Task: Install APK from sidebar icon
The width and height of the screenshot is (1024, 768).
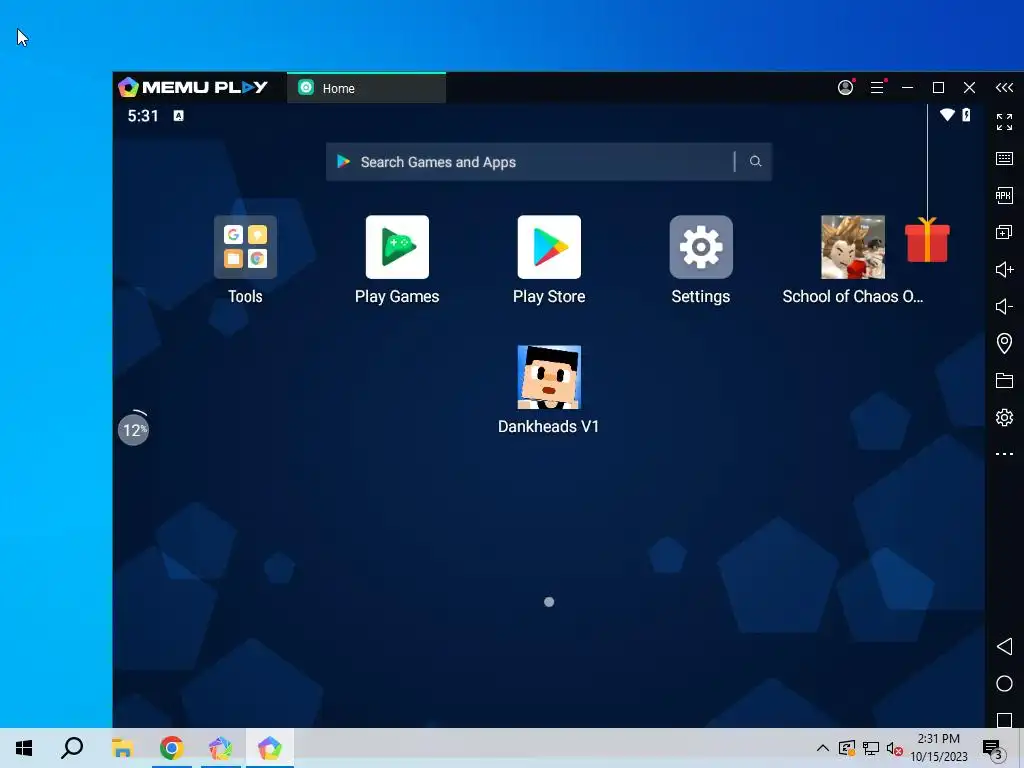Action: tap(1004, 195)
